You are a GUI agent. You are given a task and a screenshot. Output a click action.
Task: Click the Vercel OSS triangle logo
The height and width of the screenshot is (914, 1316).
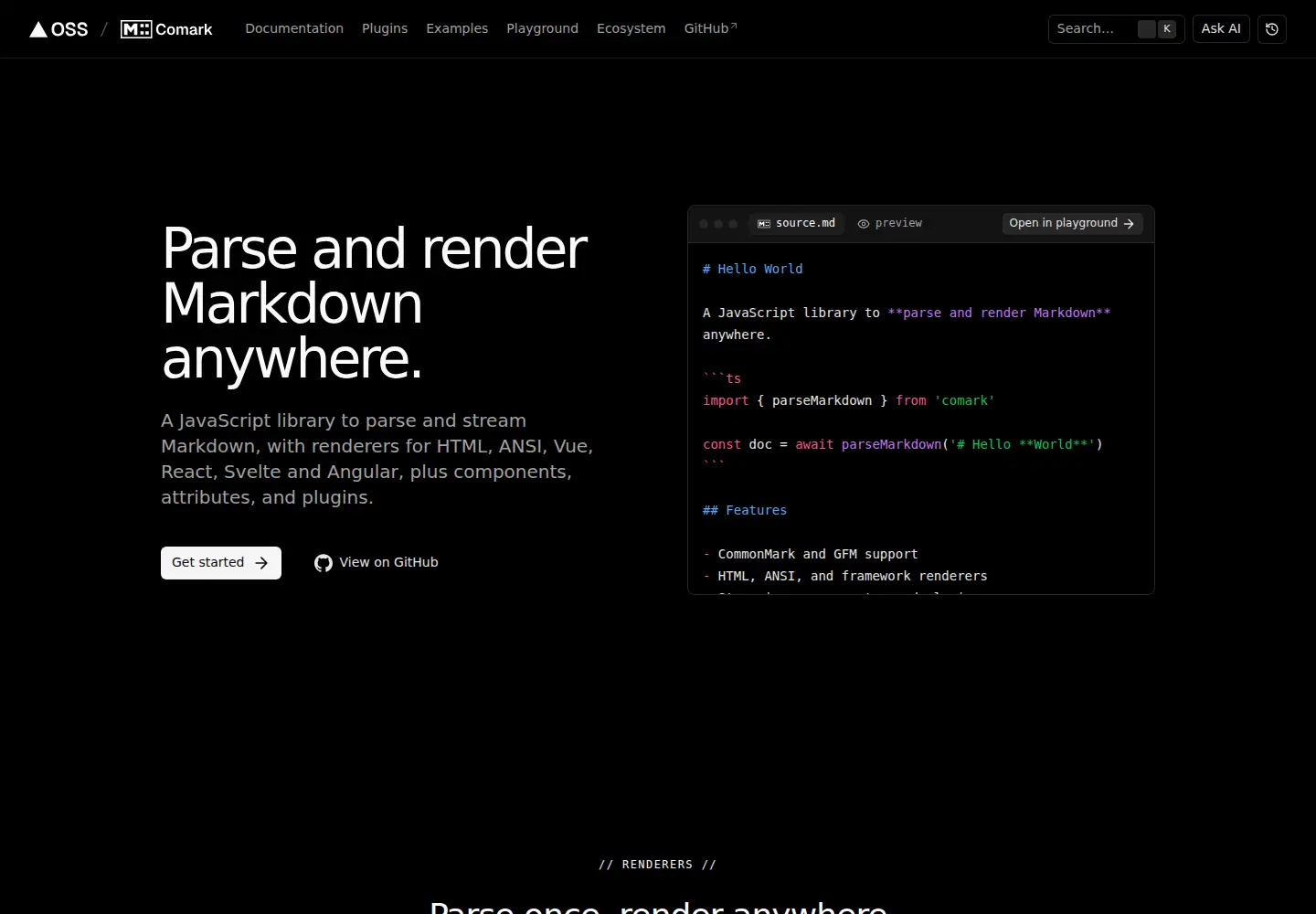coord(38,29)
